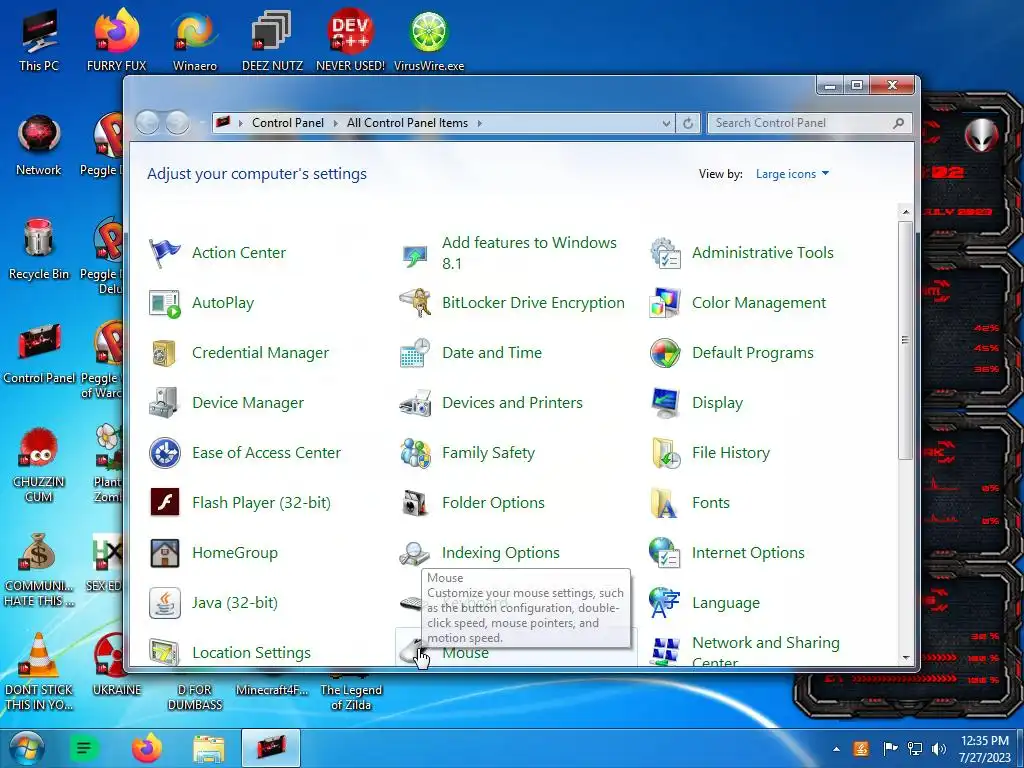The height and width of the screenshot is (768, 1024).
Task: Open File Explorer from the taskbar
Action: tap(208, 748)
